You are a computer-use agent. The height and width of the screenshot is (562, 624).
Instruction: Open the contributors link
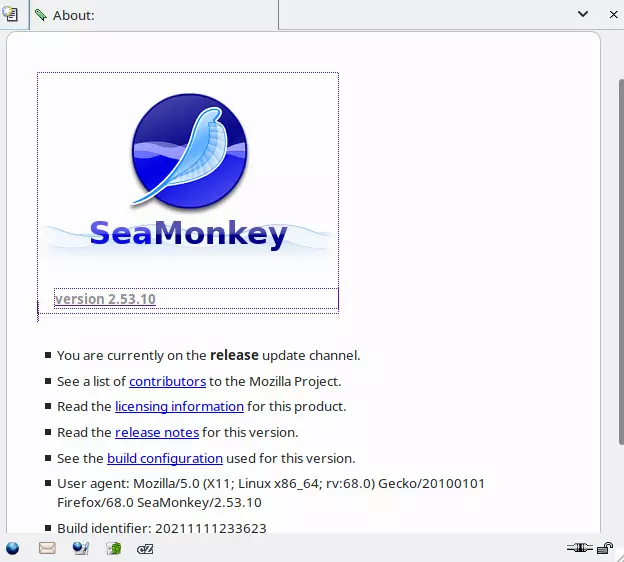[x=167, y=381]
